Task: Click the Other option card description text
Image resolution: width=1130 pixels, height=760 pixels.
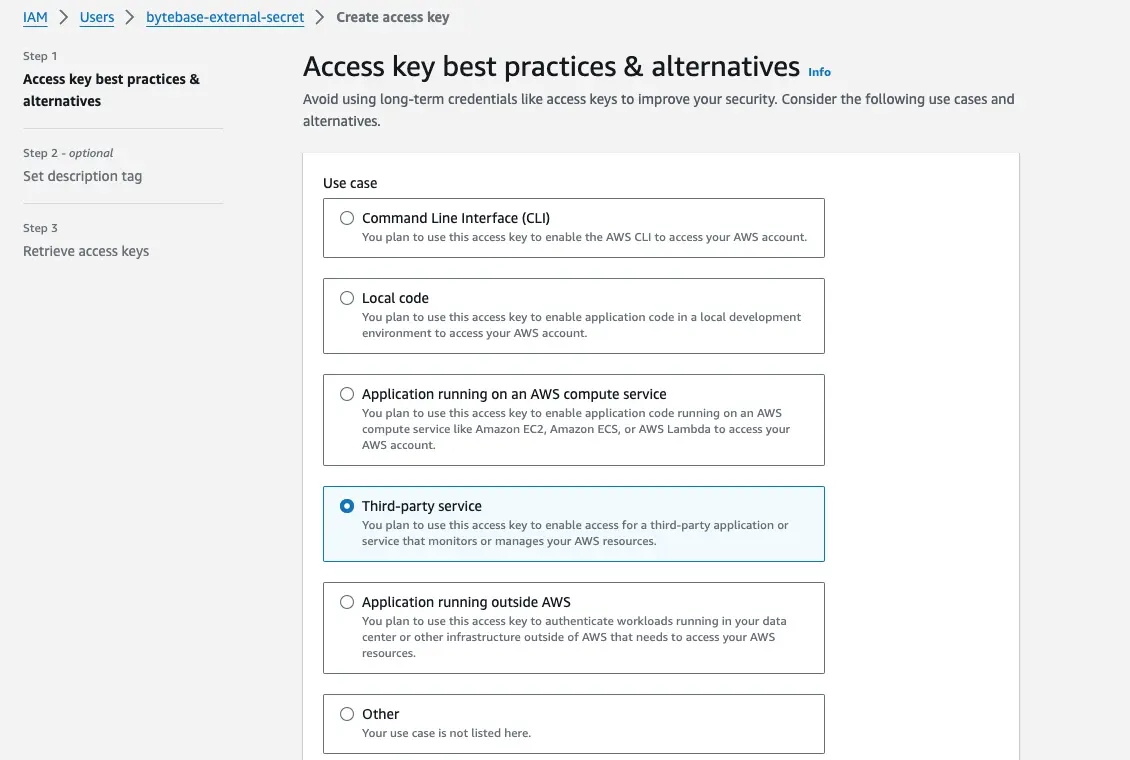Action: 446,733
